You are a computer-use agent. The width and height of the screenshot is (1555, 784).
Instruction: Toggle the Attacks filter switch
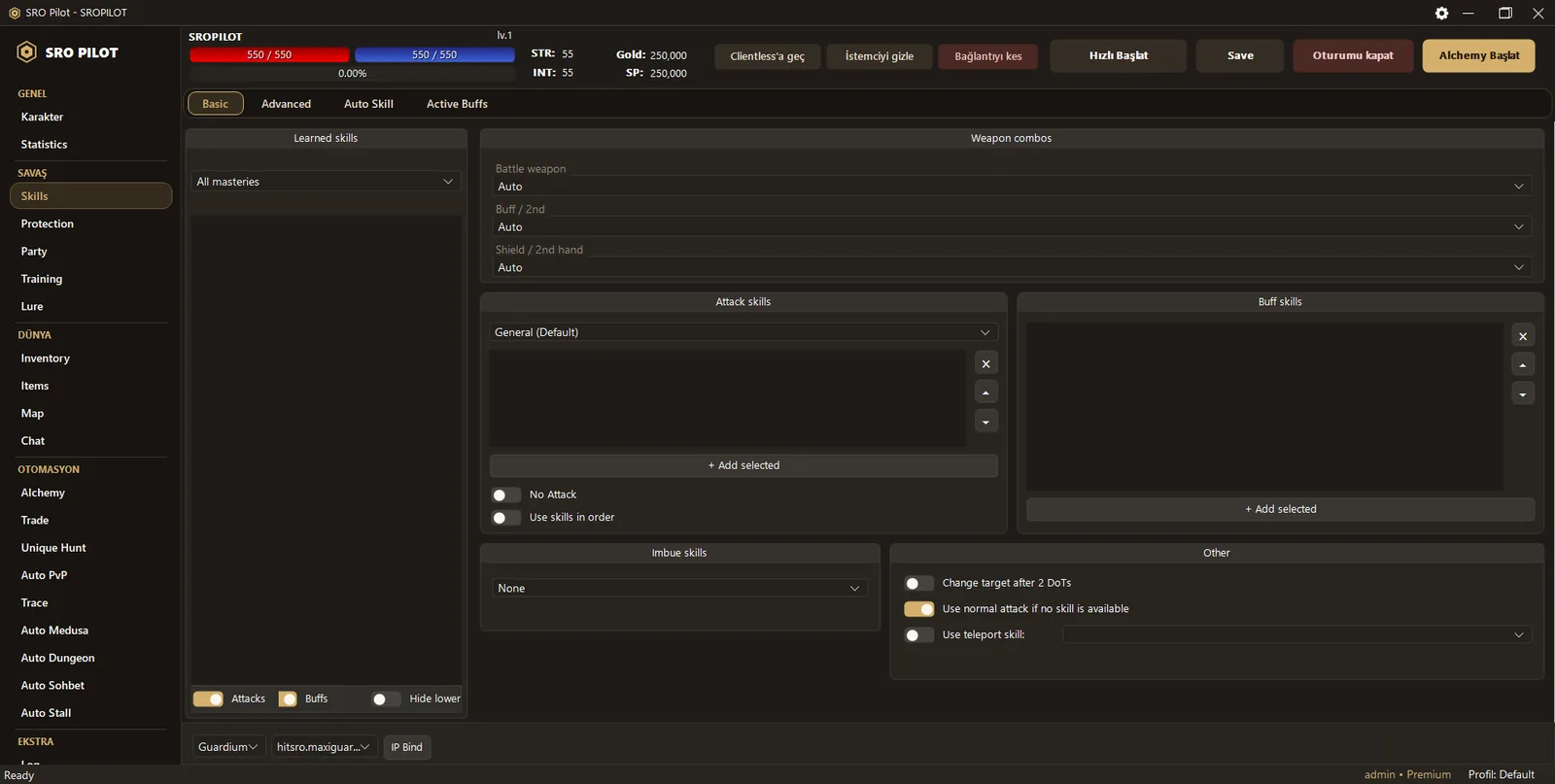[208, 699]
